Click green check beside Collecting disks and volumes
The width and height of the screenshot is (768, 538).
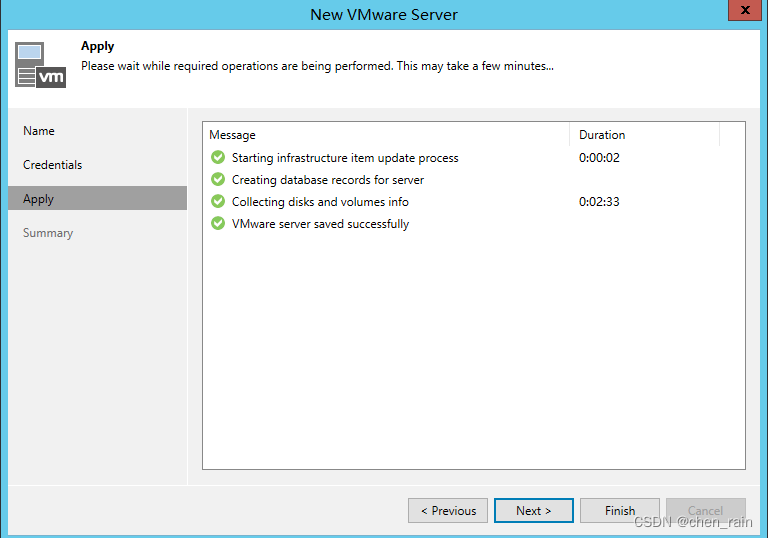218,201
